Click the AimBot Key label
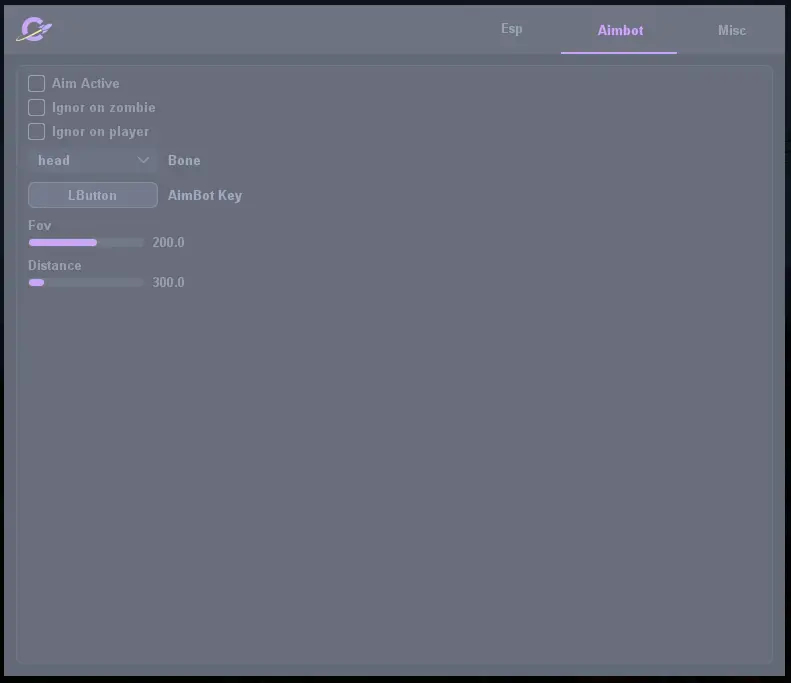Screen dimensions: 791x683 pos(204,196)
